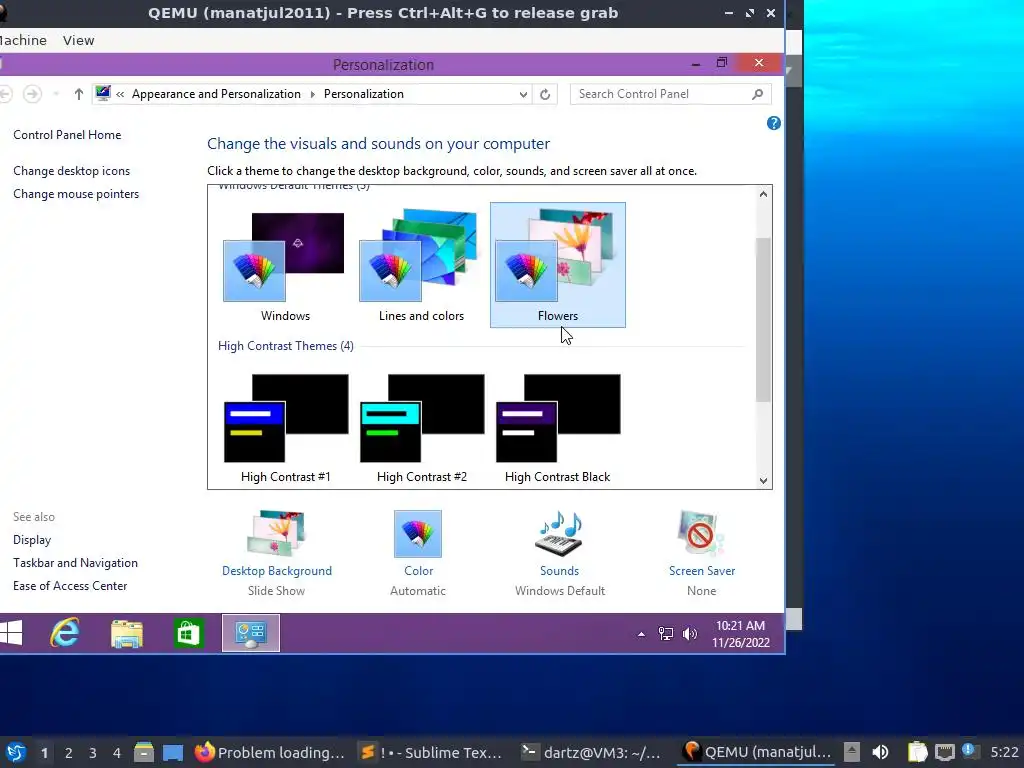Image resolution: width=1024 pixels, height=768 pixels.
Task: Open Windows Store from the taskbar
Action: (188, 633)
